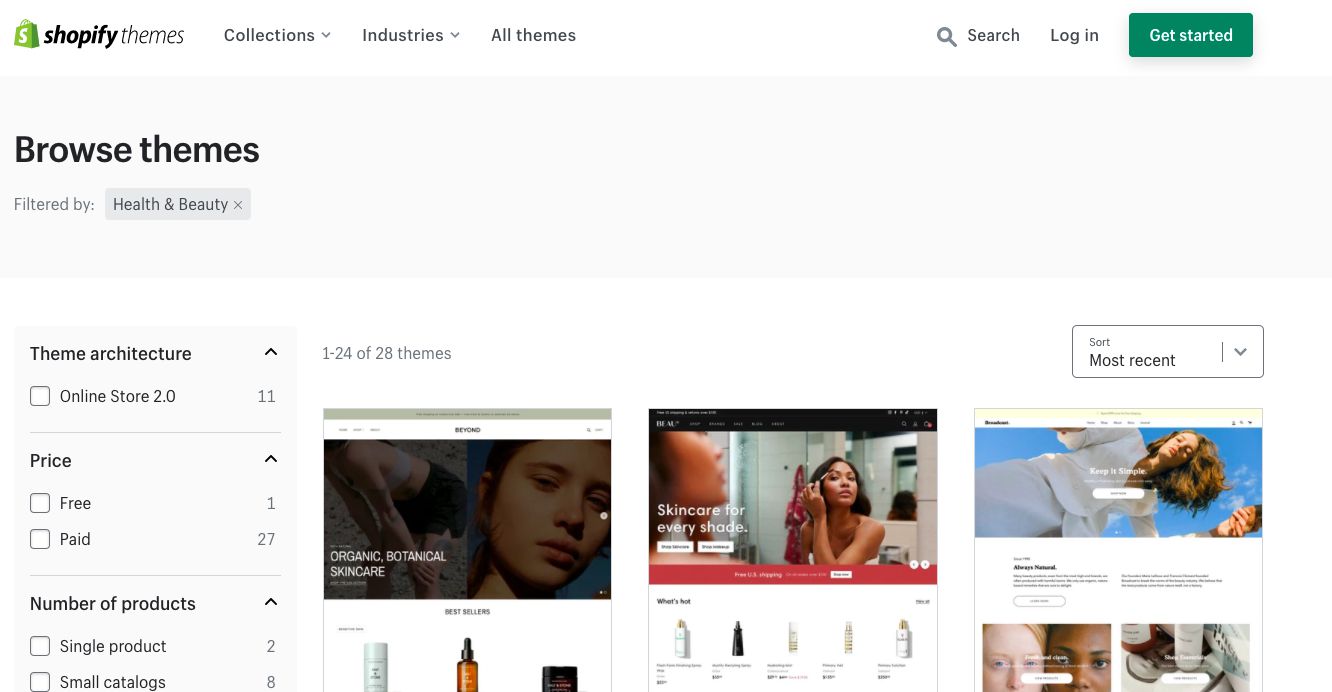Screen dimensions: 1332x692
Task: Open the Sort Most recent dropdown
Action: click(x=1167, y=352)
